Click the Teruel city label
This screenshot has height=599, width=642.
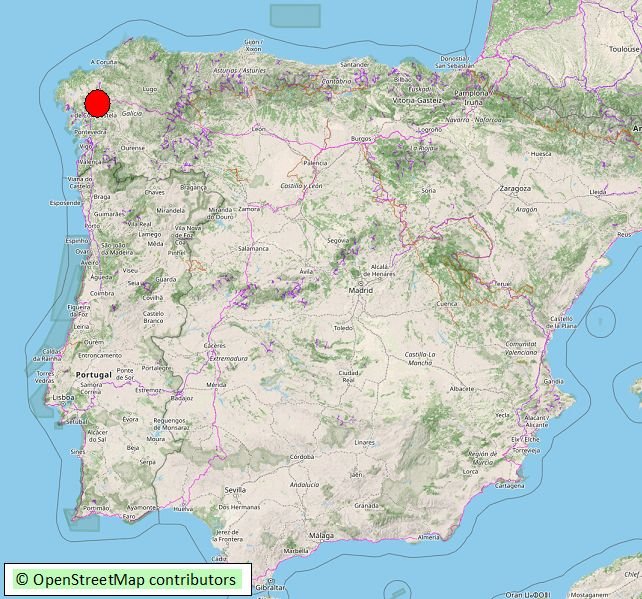(x=502, y=284)
